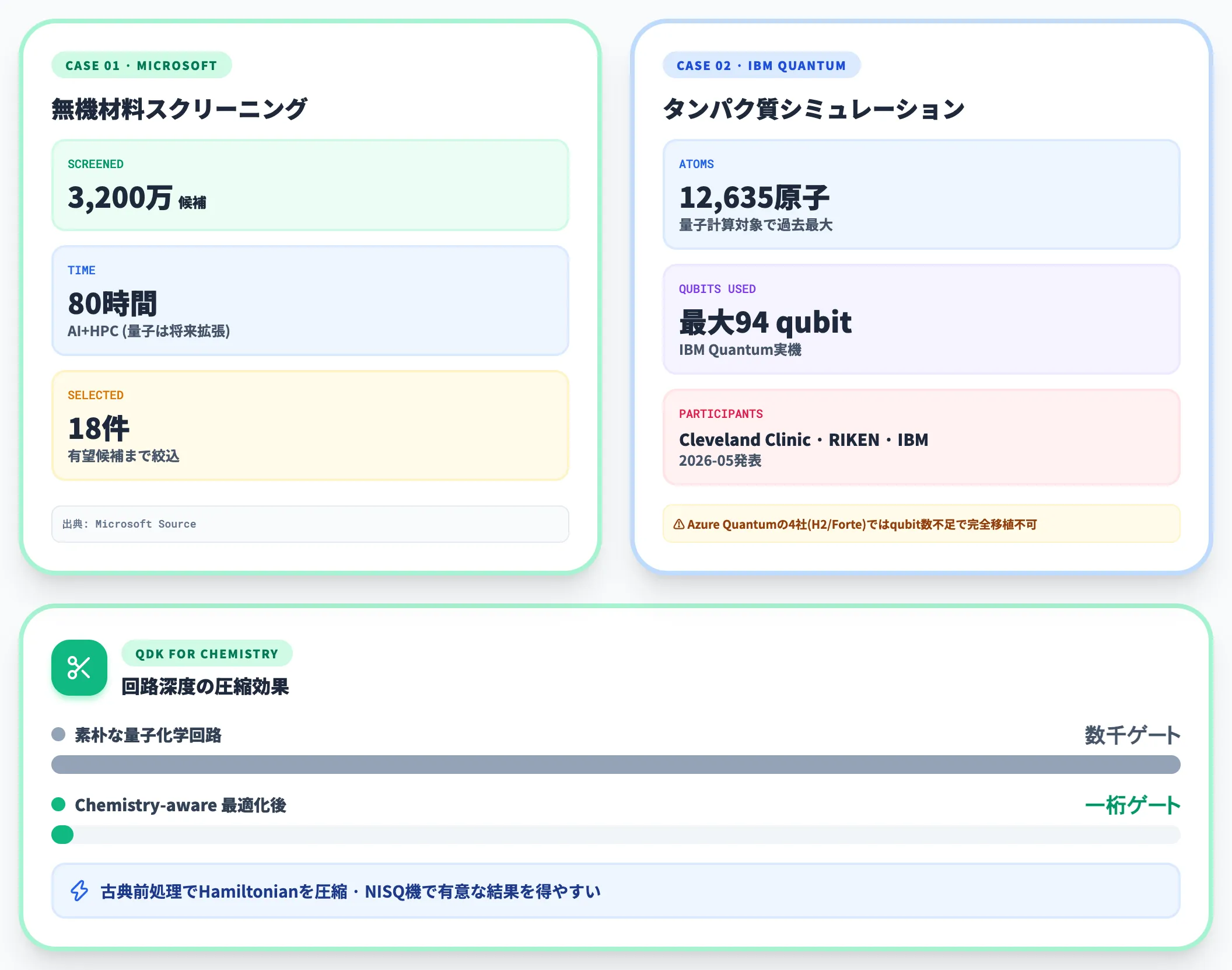Click the green 一桁ゲート value
Viewport: 1232px width, 970px height.
pyautogui.click(x=1132, y=805)
